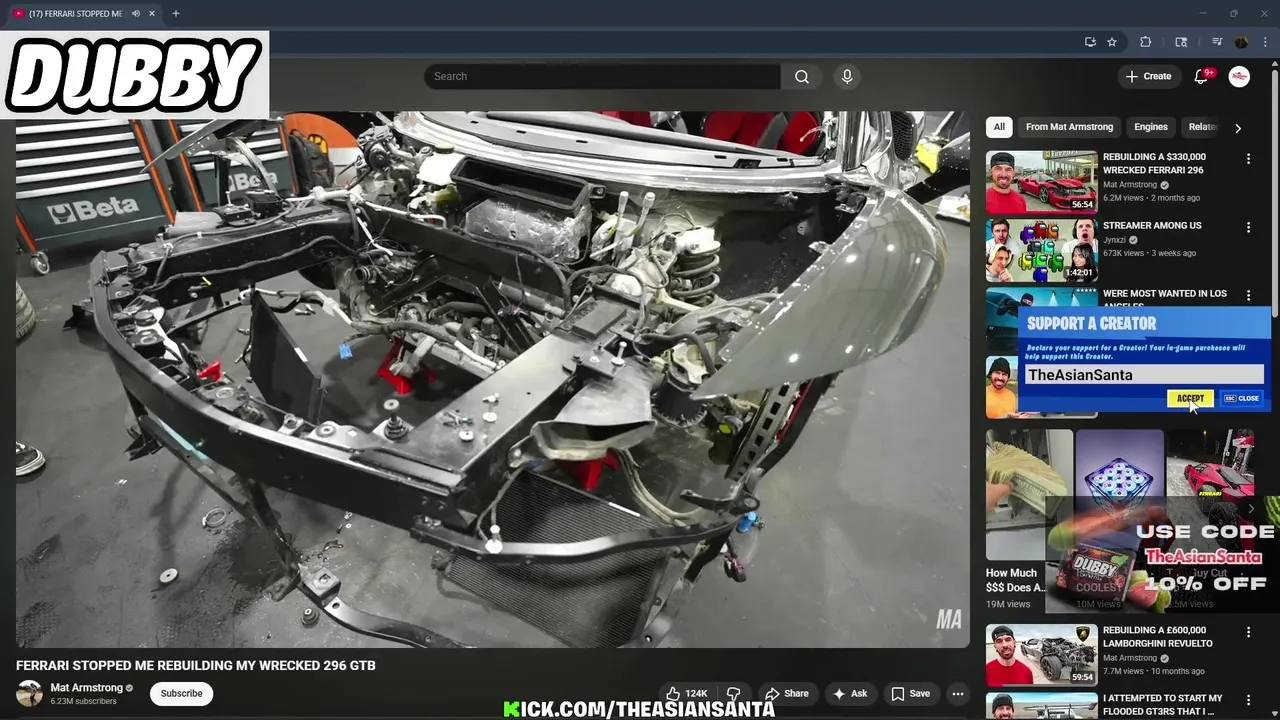The width and height of the screenshot is (1280, 720).
Task: Click REBUILDING A £600,000 LAMBORGHINI title
Action: tap(1157, 637)
